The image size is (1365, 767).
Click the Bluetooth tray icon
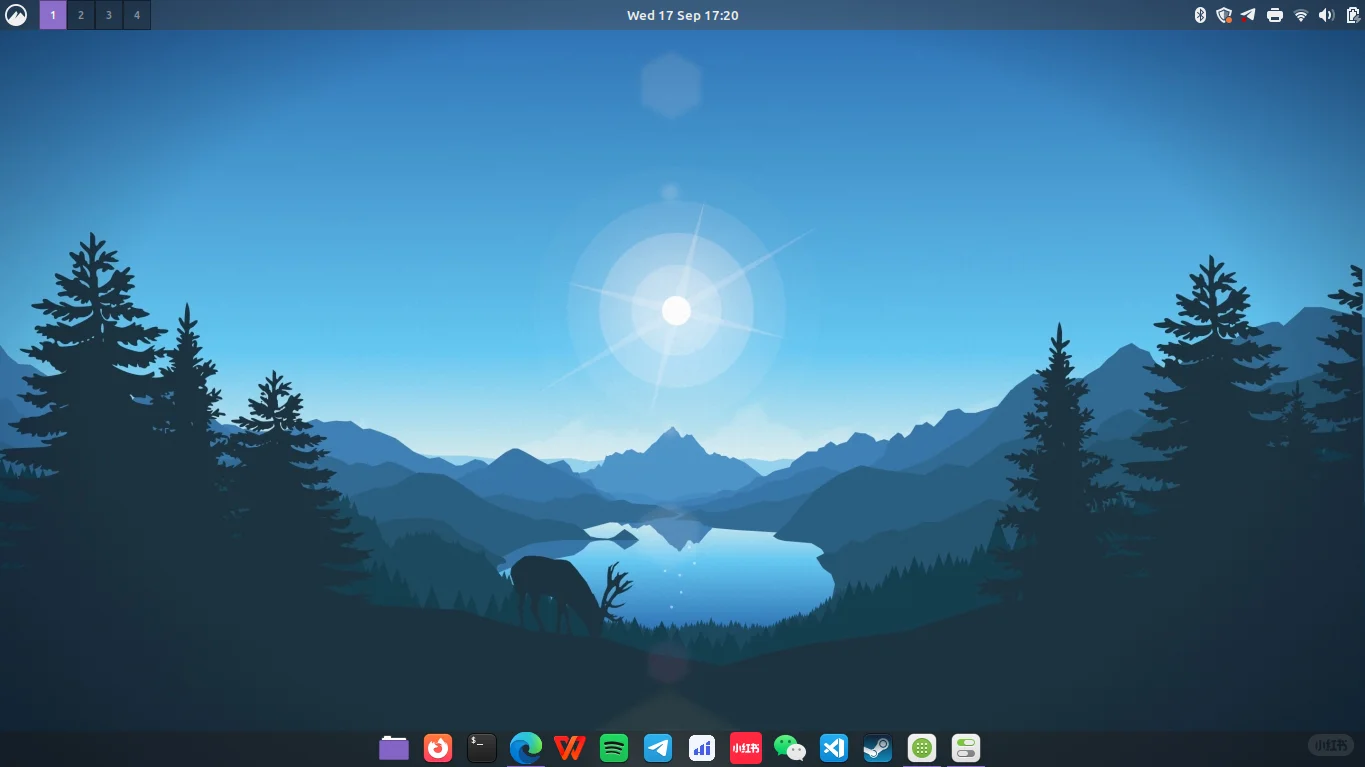[1199, 15]
